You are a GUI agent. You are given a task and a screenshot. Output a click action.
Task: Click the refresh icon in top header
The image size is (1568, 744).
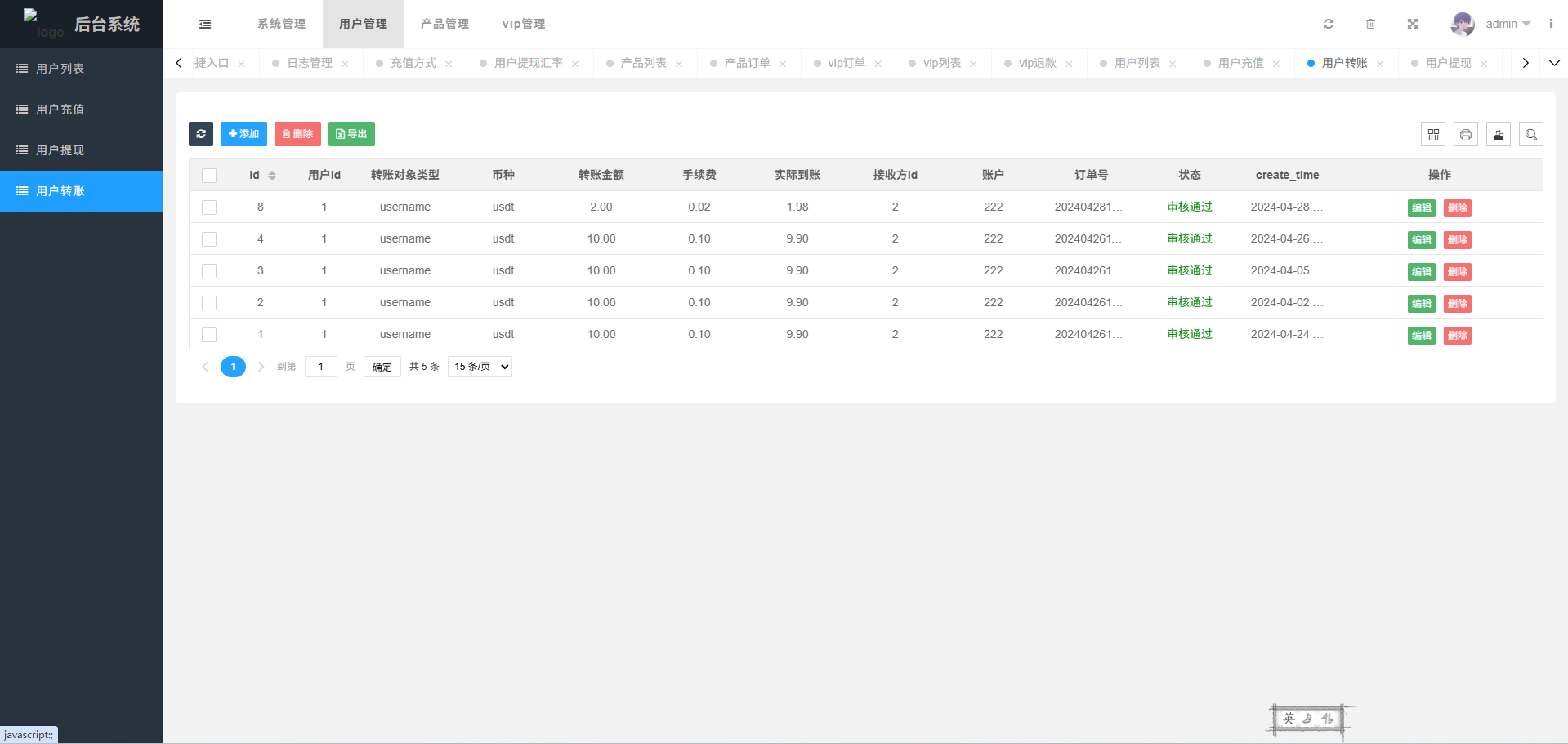pos(1329,24)
